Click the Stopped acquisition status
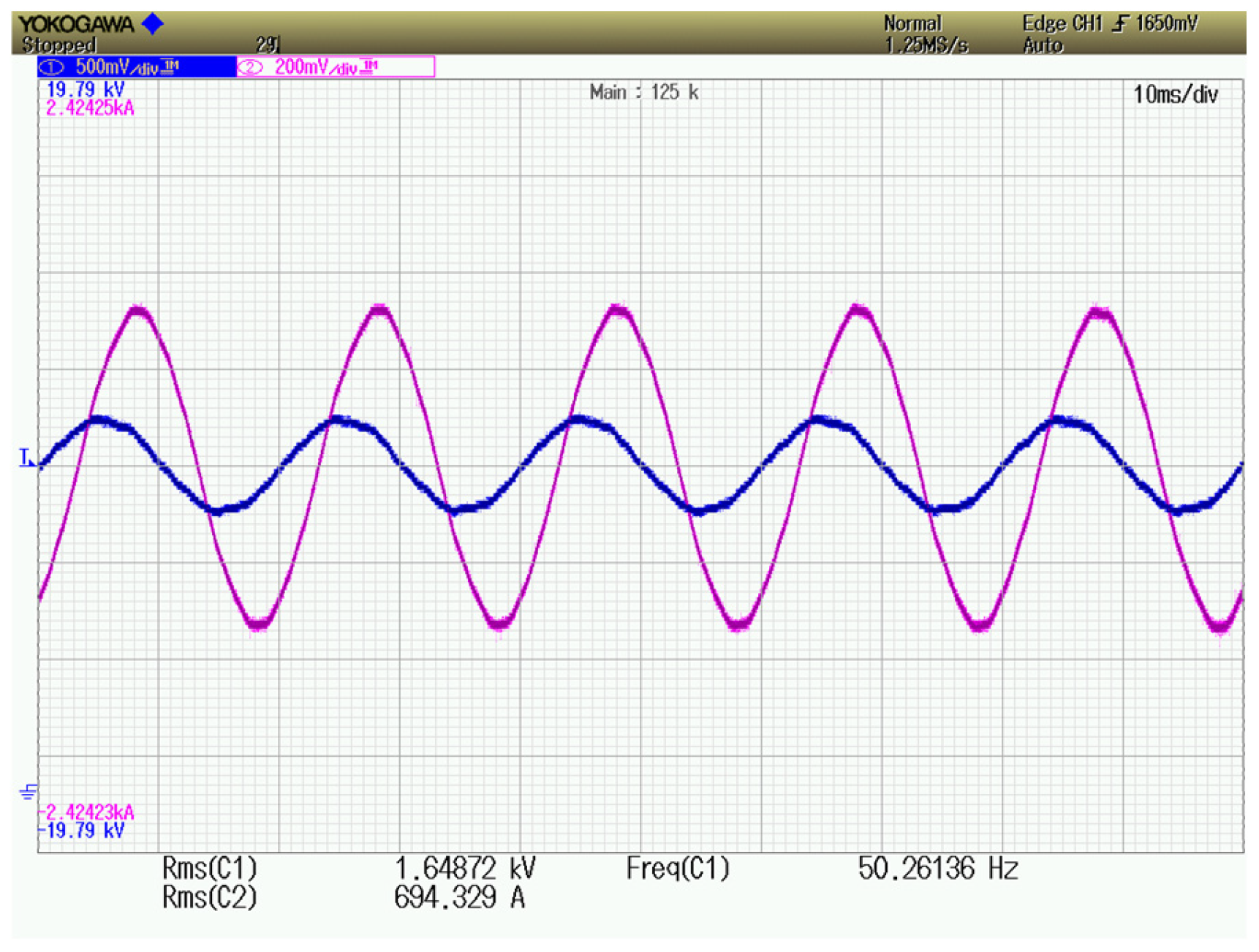Screen dimensions: 1259x952 pyautogui.click(x=58, y=45)
